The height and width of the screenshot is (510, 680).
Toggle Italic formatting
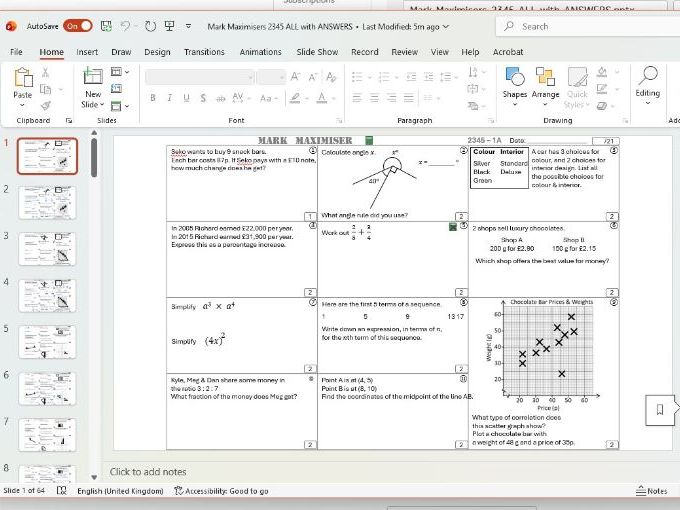click(x=167, y=98)
